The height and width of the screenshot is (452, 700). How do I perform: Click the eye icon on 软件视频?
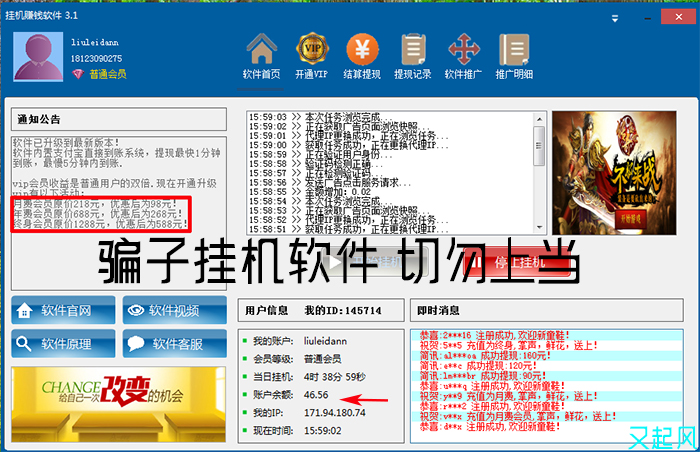pyautogui.click(x=136, y=310)
